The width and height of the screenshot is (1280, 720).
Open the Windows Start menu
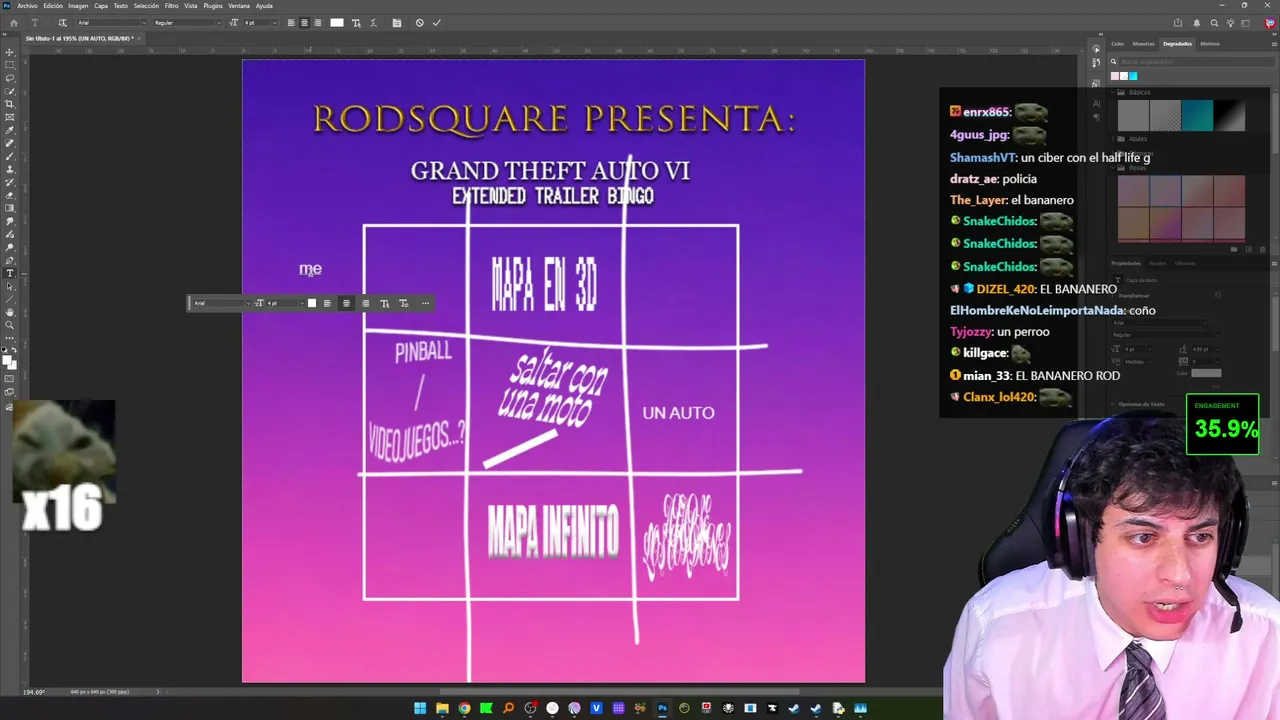(420, 709)
